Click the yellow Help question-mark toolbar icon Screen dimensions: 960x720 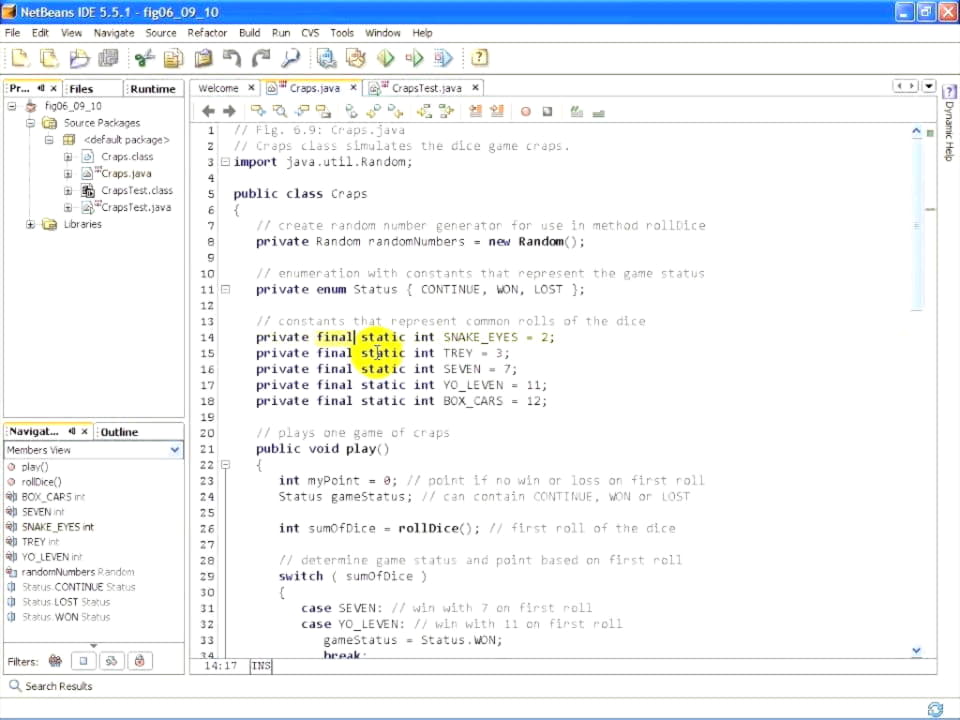[480, 58]
